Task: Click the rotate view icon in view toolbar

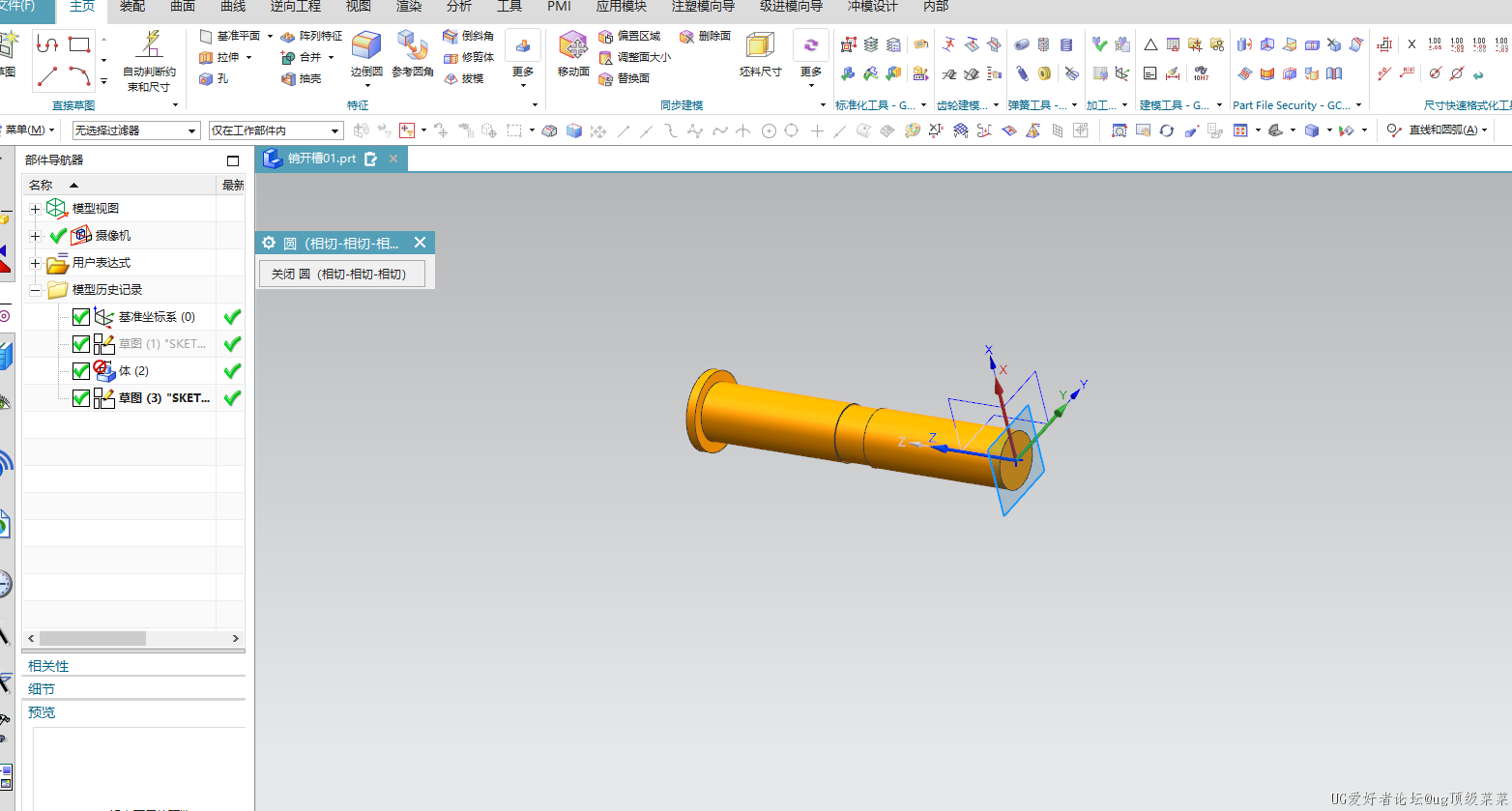Action: pyautogui.click(x=1167, y=130)
